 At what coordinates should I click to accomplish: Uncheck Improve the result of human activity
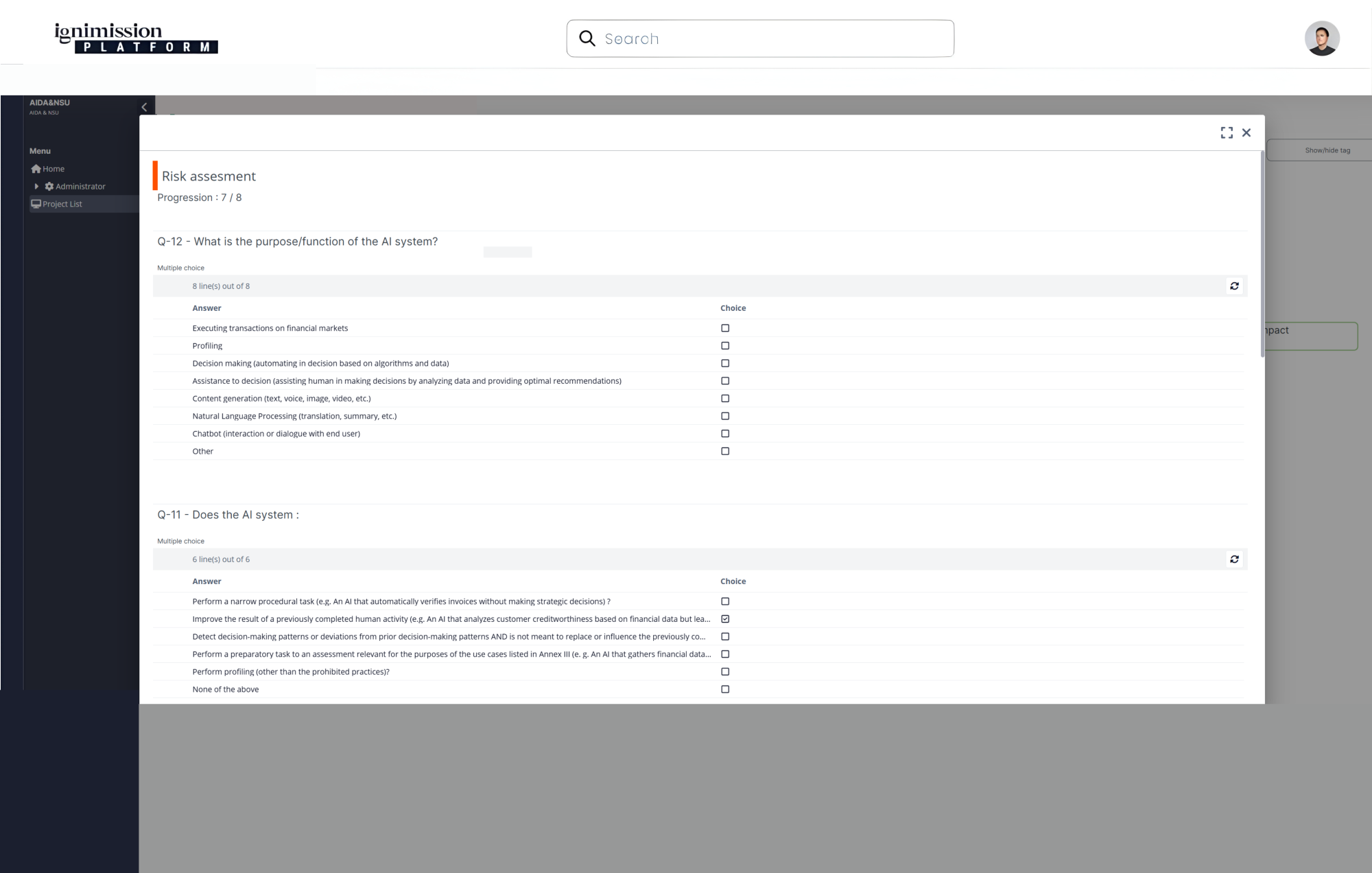tap(725, 619)
